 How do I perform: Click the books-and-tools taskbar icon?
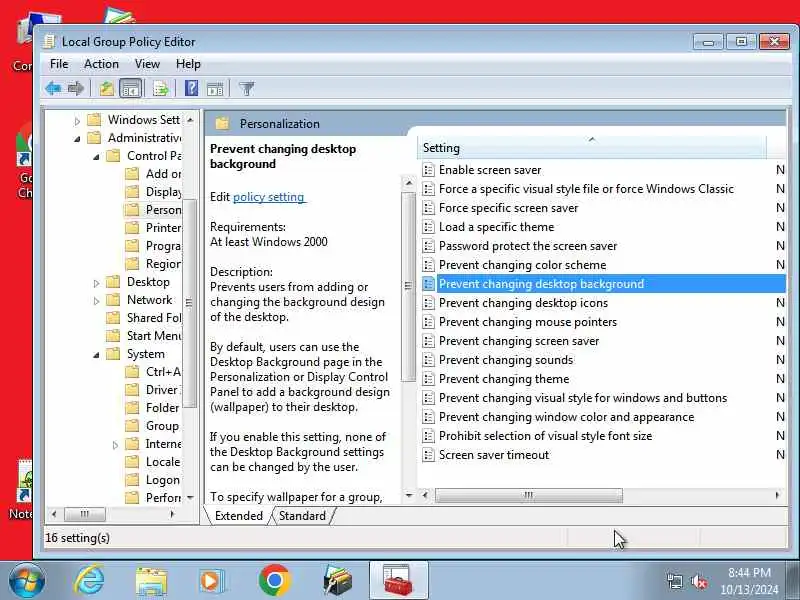(337, 581)
